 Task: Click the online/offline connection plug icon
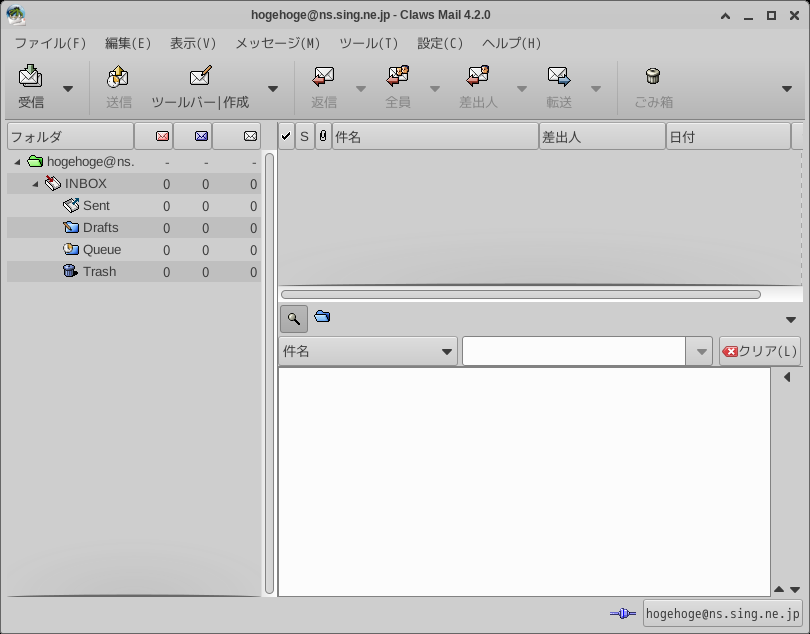(623, 613)
